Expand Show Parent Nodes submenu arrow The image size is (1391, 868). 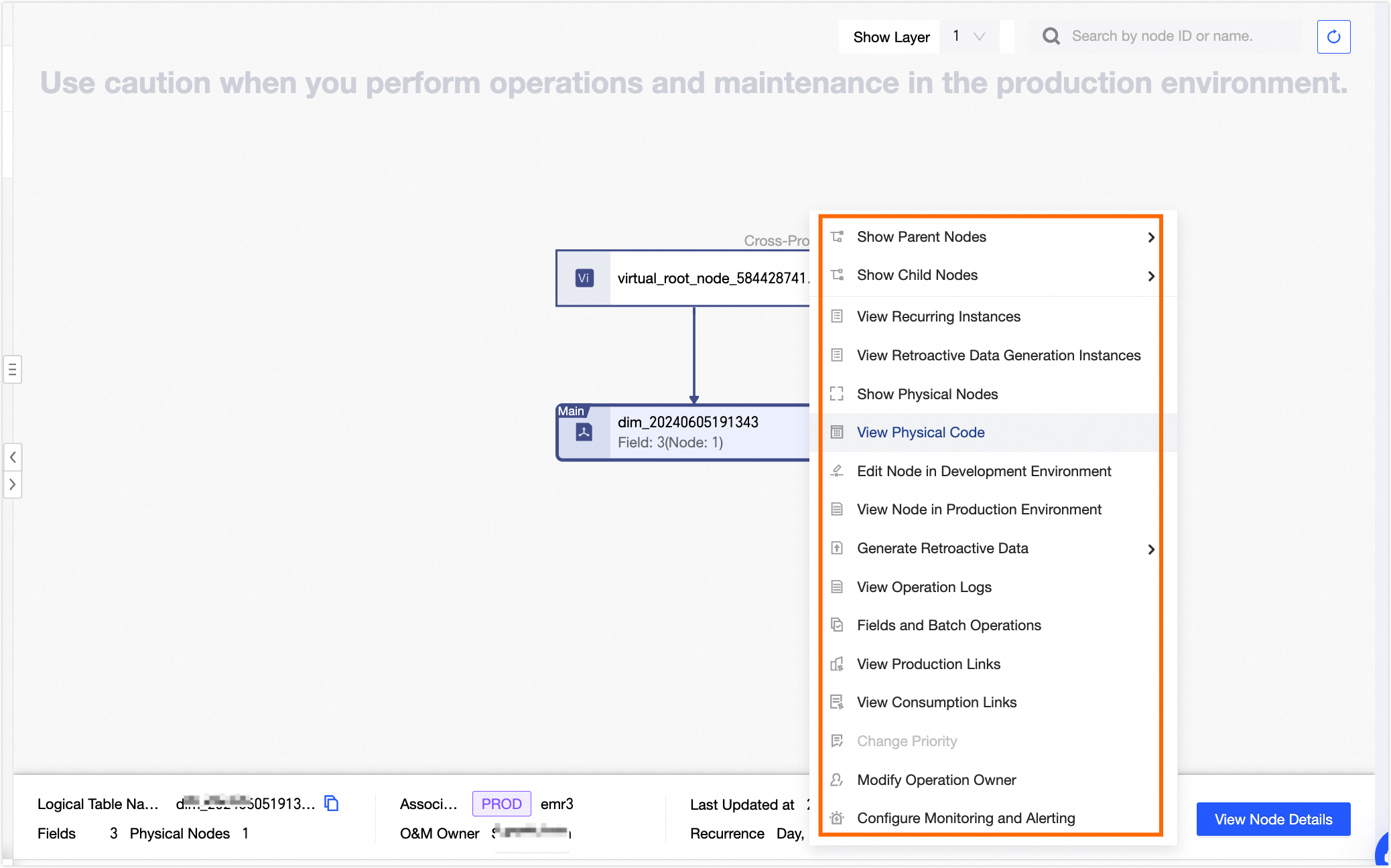tap(1150, 237)
